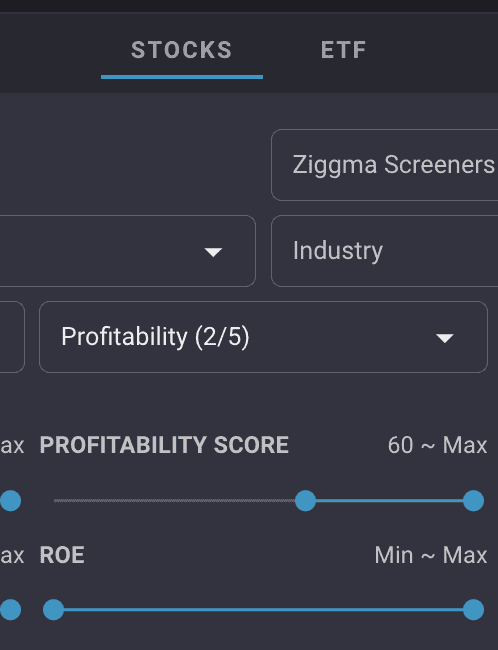Click the 60 ~ Max range text

pyautogui.click(x=437, y=445)
